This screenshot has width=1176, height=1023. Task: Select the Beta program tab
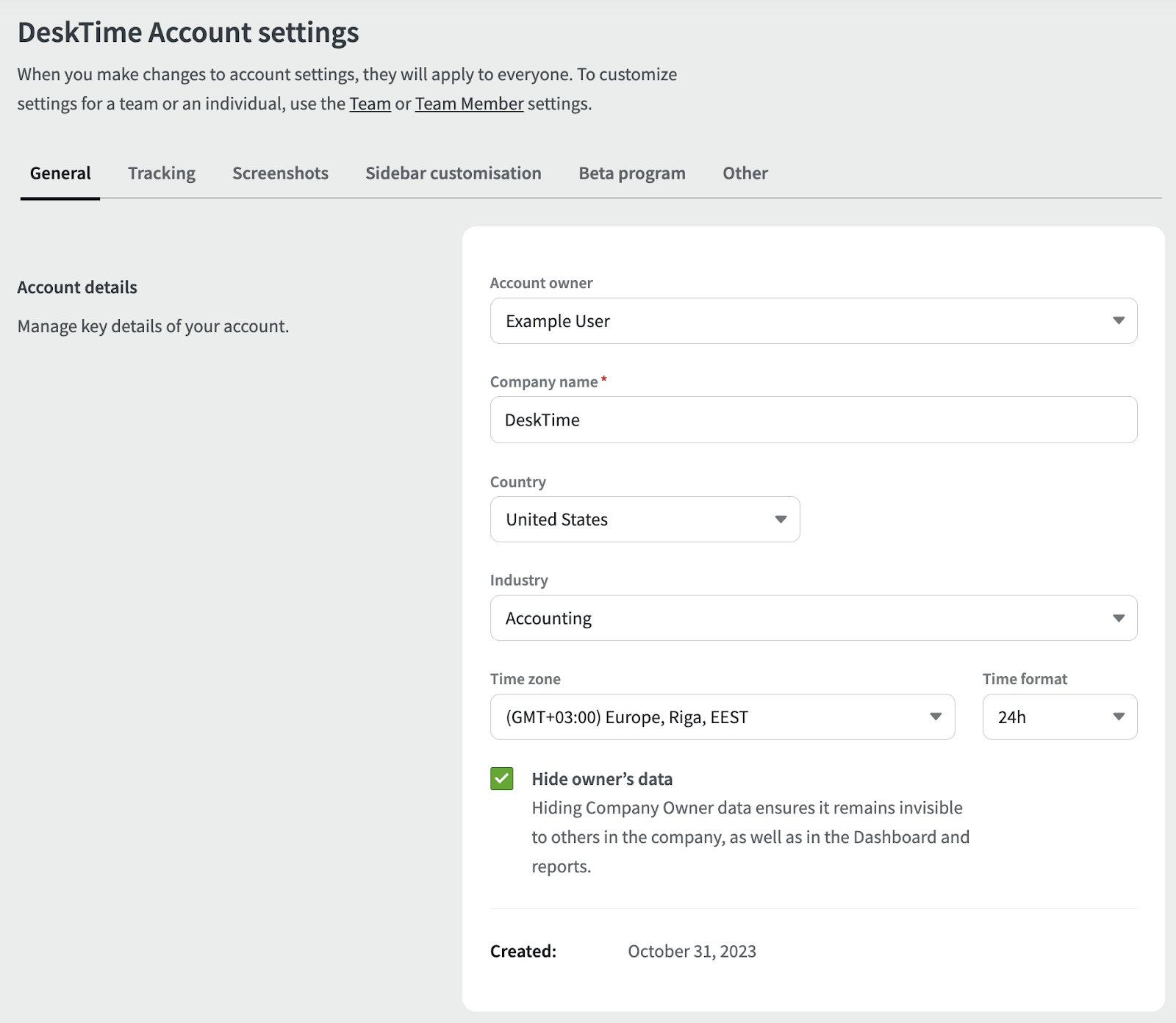[x=631, y=173]
